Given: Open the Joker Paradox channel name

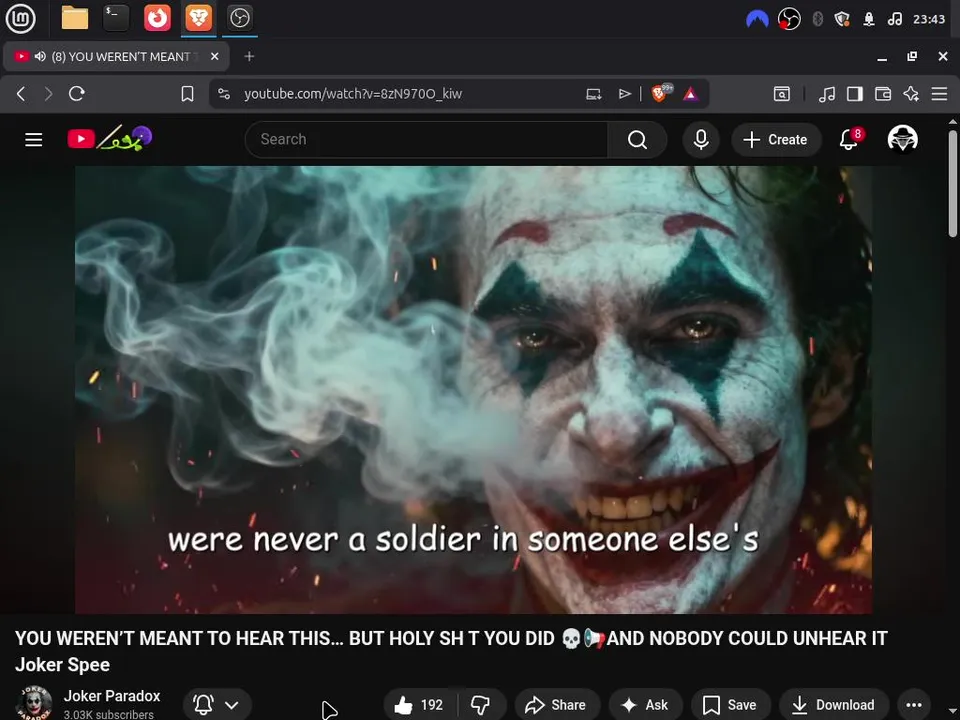Looking at the screenshot, I should [x=111, y=696].
